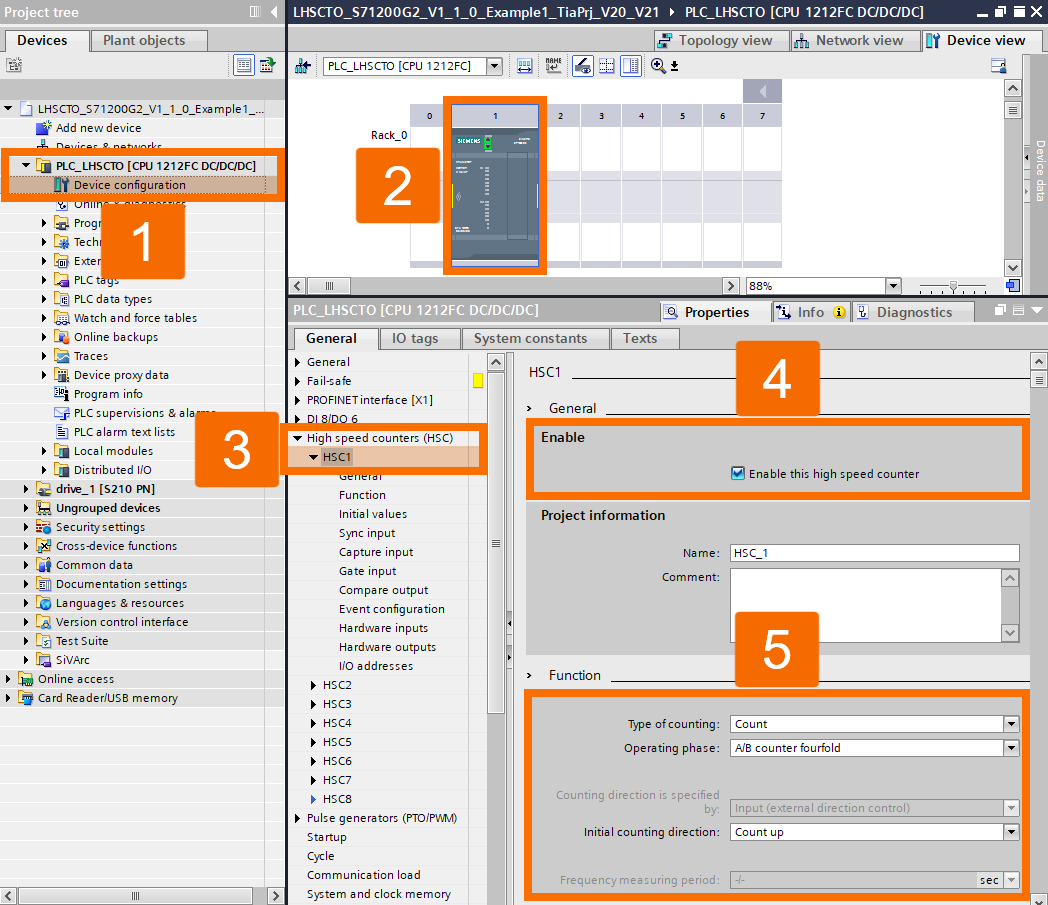Click the zoom magnifier toolbar icon
Image resolution: width=1048 pixels, height=905 pixels.
click(658, 66)
